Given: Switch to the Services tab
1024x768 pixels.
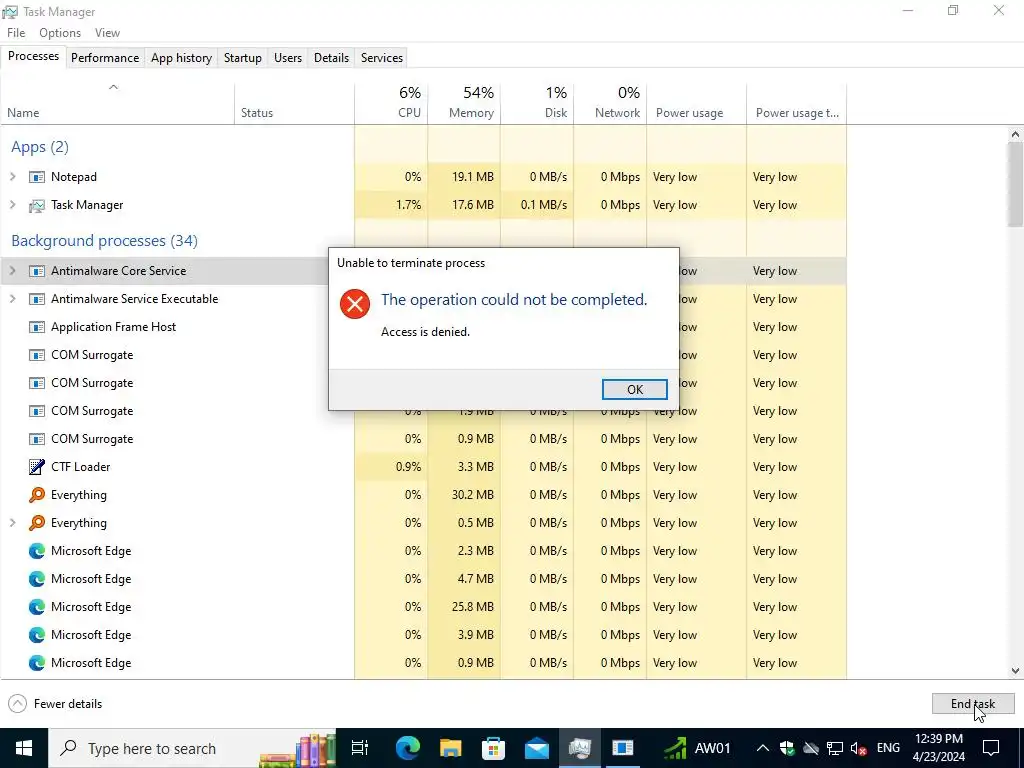Looking at the screenshot, I should pyautogui.click(x=382, y=58).
